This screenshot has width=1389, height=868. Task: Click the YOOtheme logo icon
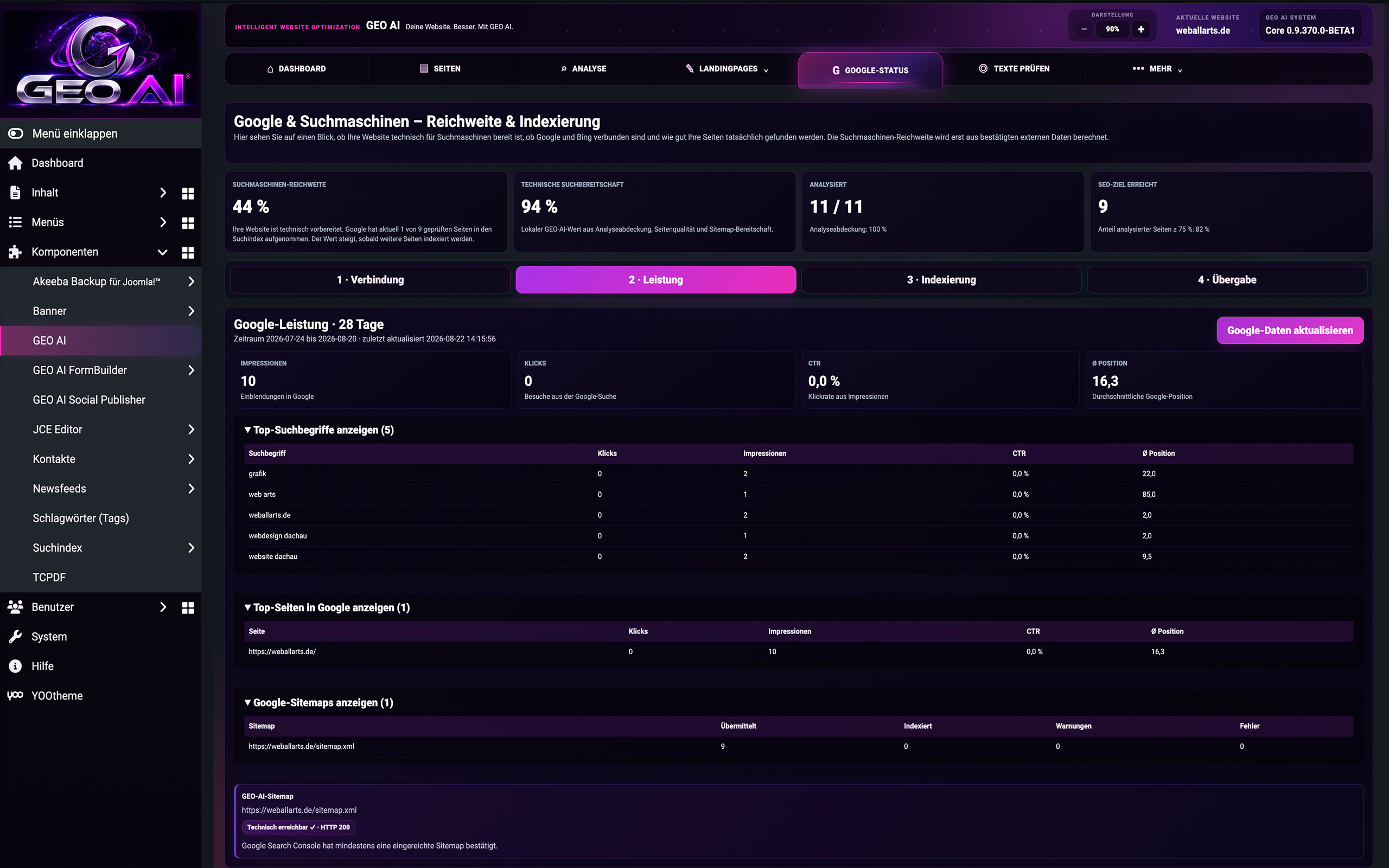pos(16,695)
